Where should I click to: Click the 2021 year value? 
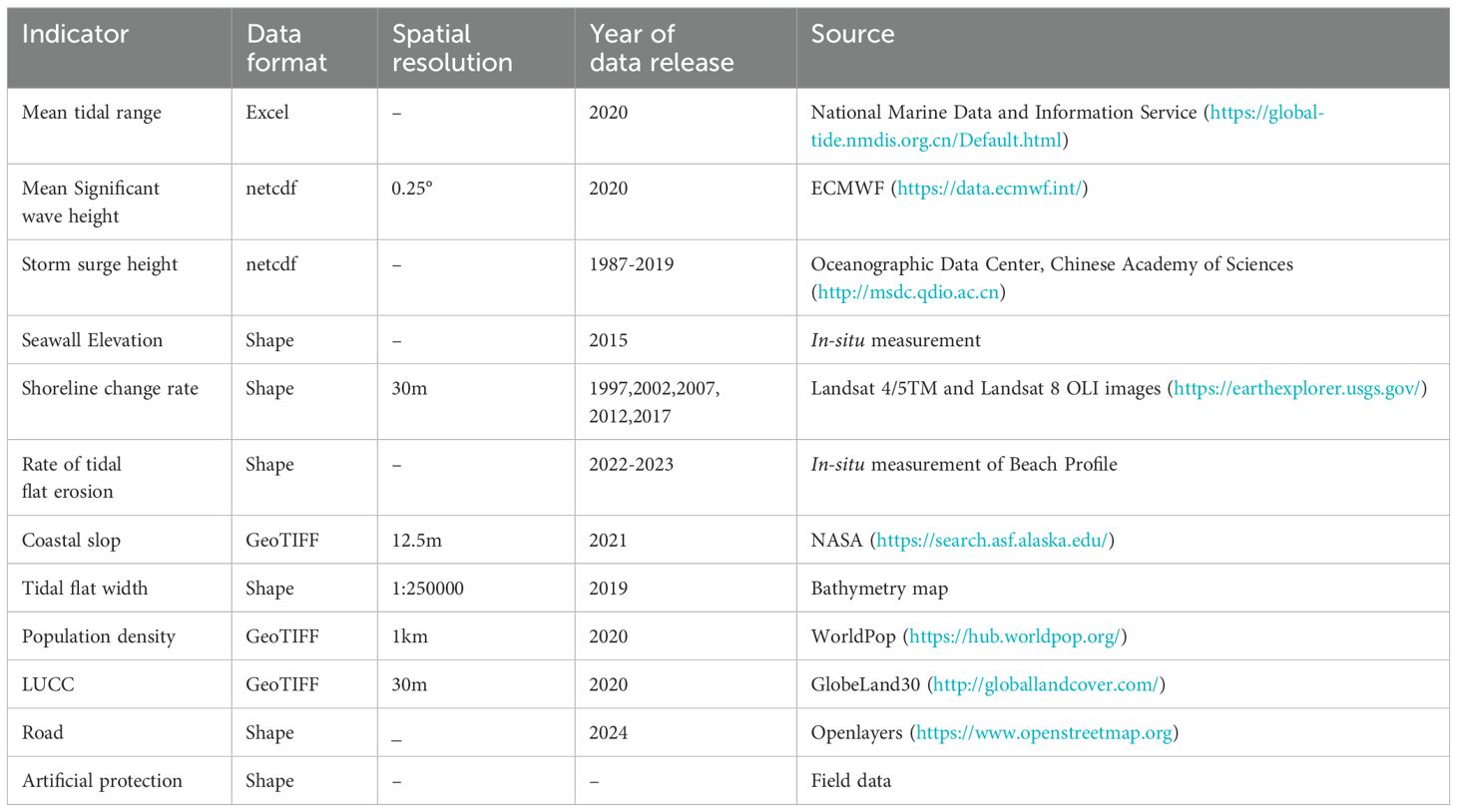(608, 540)
